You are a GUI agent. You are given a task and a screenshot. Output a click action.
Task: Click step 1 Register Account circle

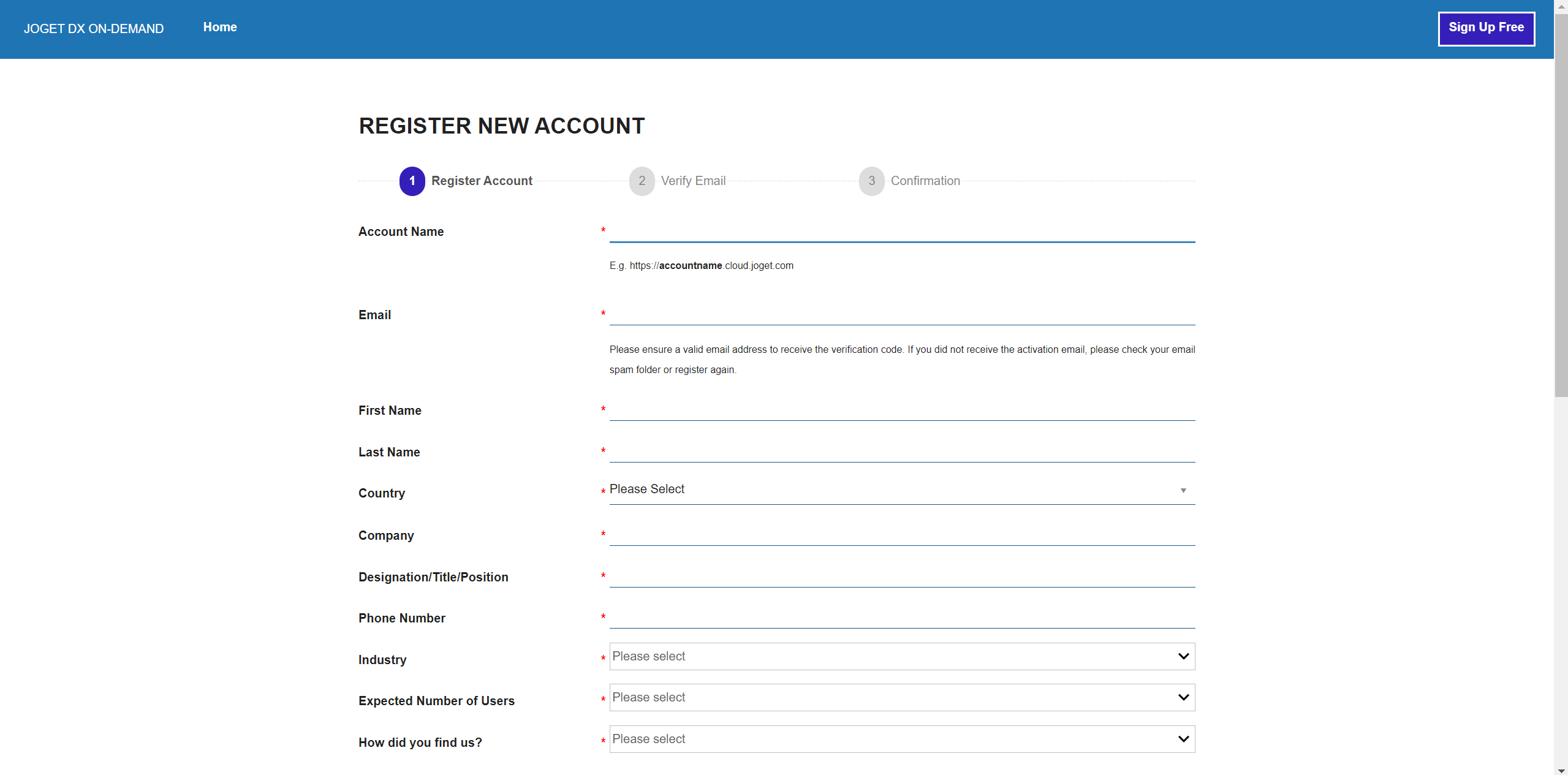(x=412, y=181)
